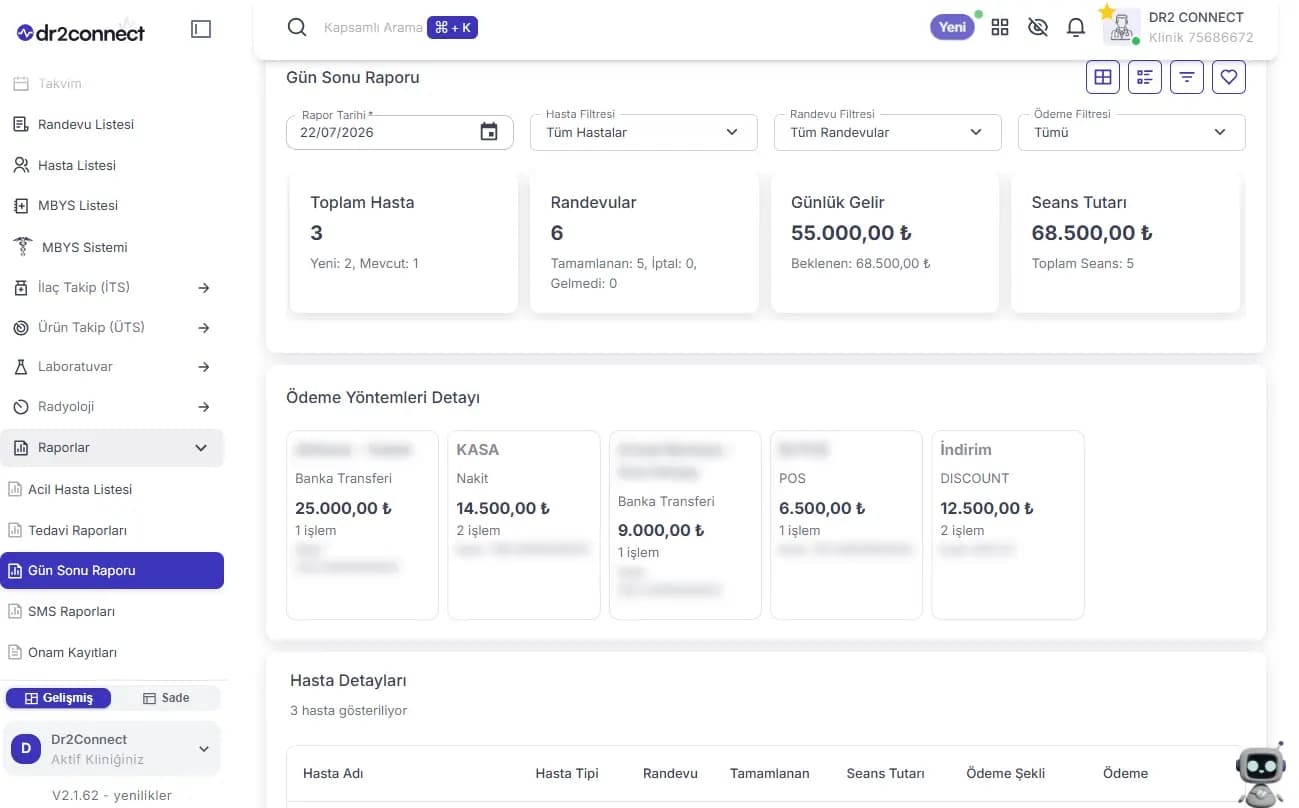The image size is (1299, 808).
Task: Open the filter lines icon
Action: click(1187, 77)
